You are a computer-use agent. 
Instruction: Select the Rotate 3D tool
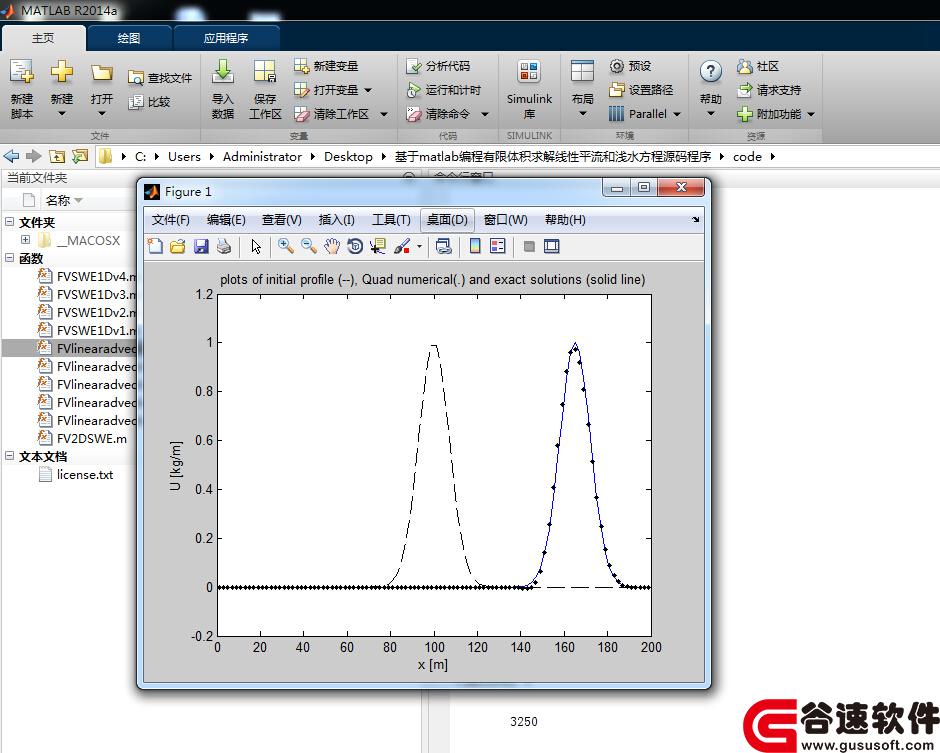pos(355,246)
